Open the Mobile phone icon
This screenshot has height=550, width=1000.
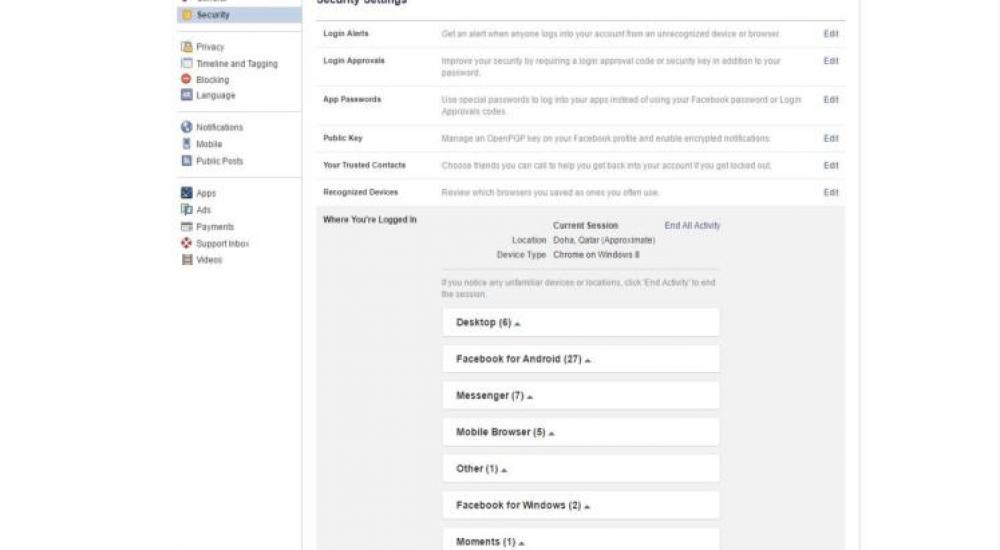pos(187,144)
